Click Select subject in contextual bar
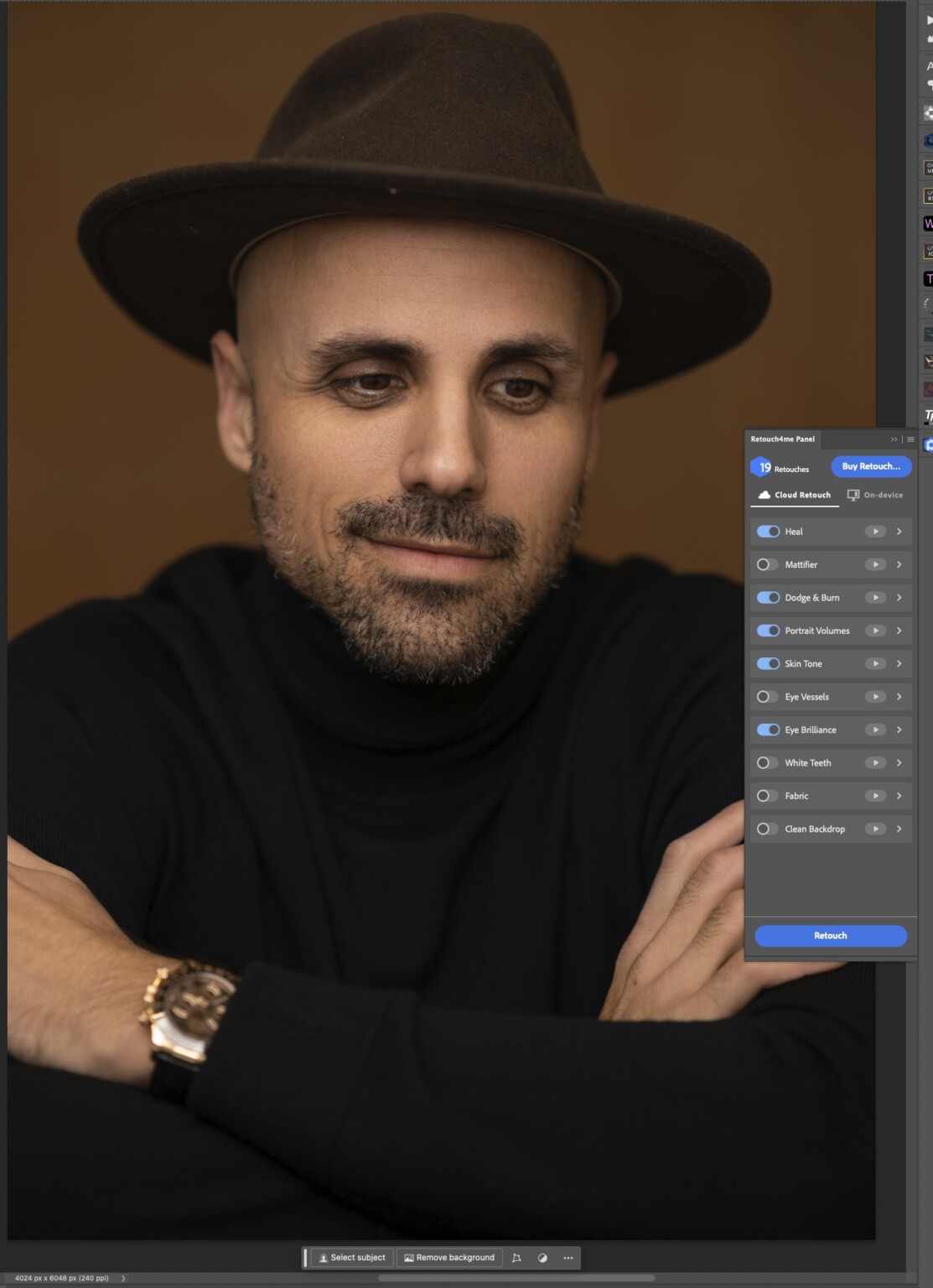 pos(352,1258)
